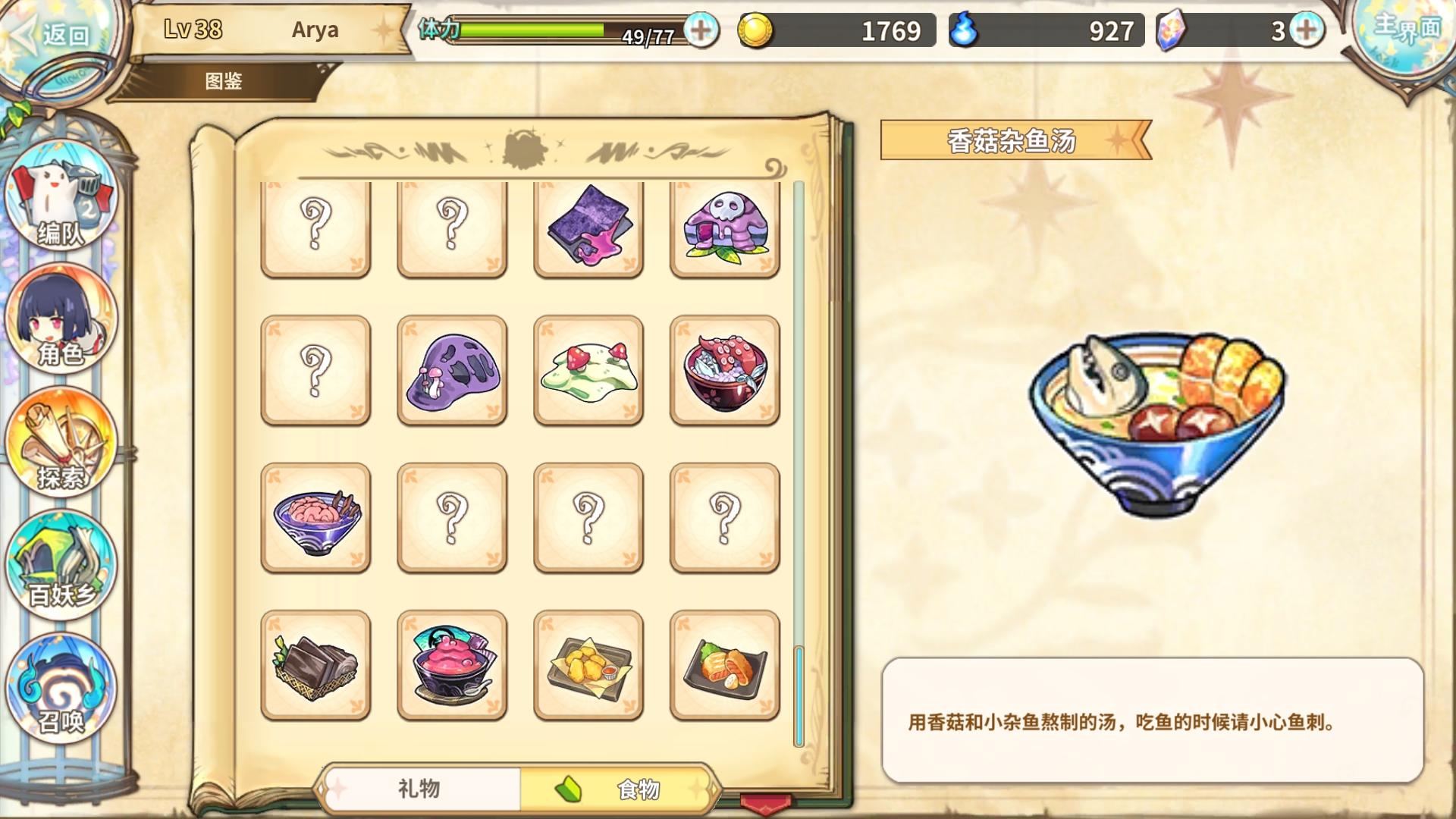This screenshot has height=819, width=1456.
Task: Open the 百妖乡 village menu
Action: point(61,564)
